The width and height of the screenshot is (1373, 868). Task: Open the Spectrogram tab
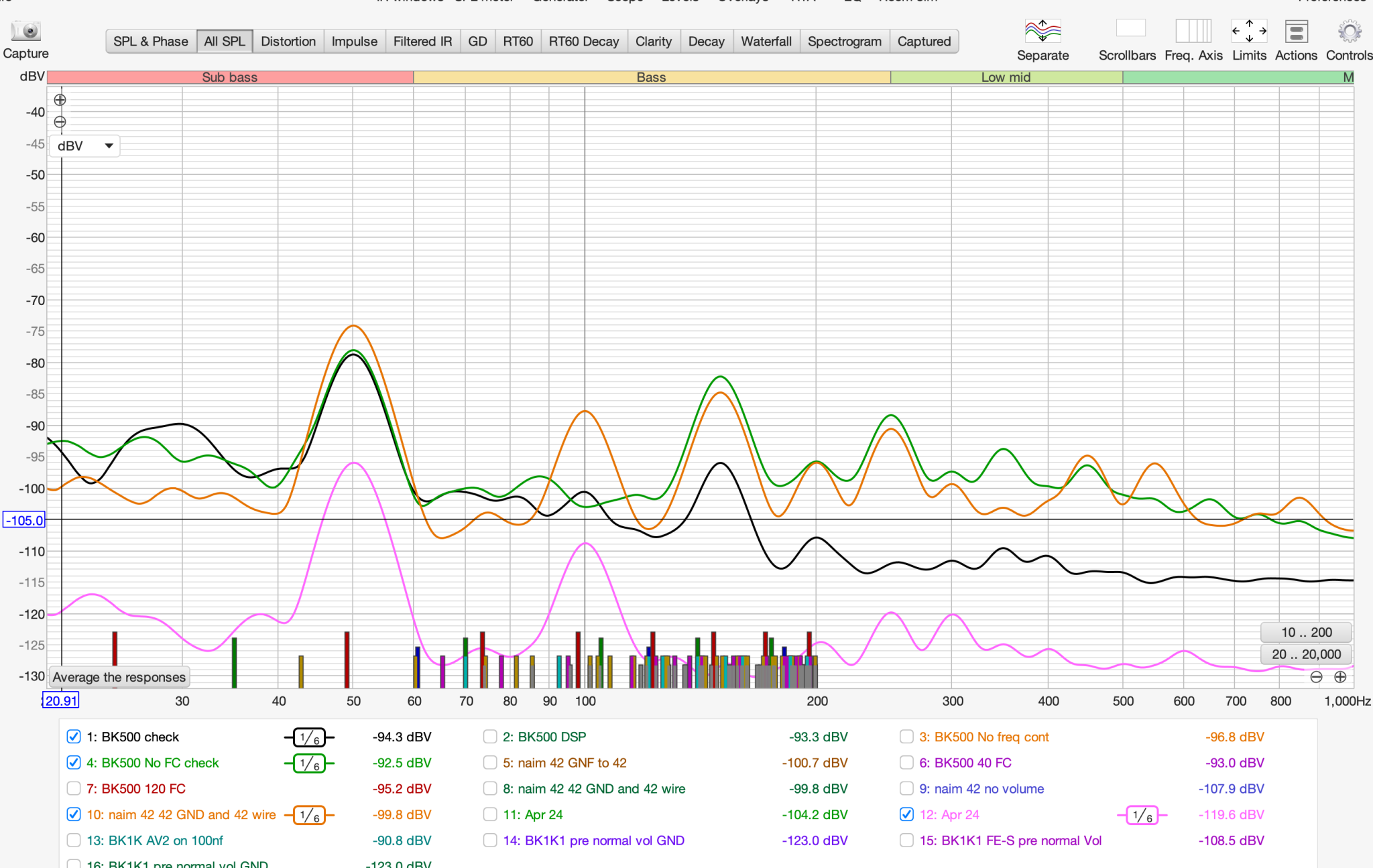[845, 42]
